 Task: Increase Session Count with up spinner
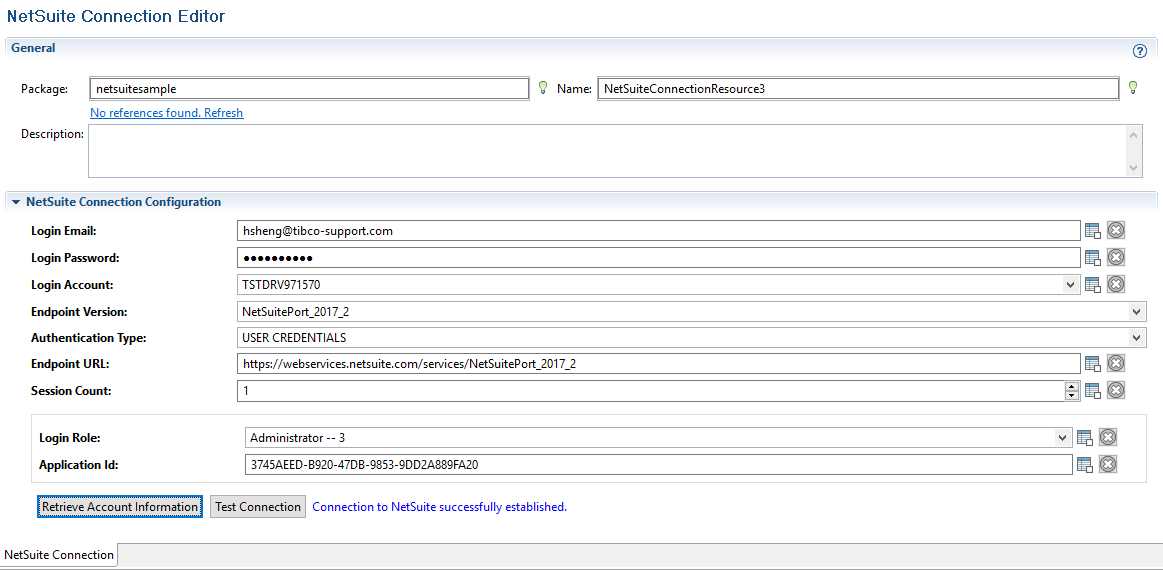(x=1071, y=386)
